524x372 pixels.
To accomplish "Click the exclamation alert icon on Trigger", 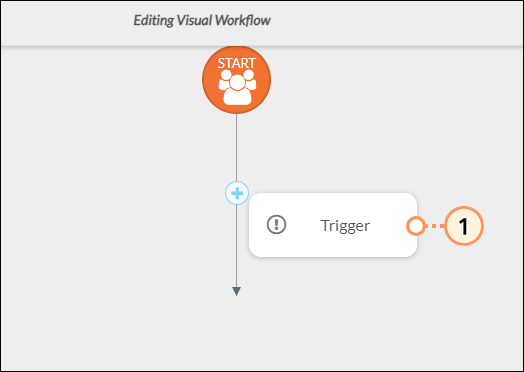I will click(276, 225).
